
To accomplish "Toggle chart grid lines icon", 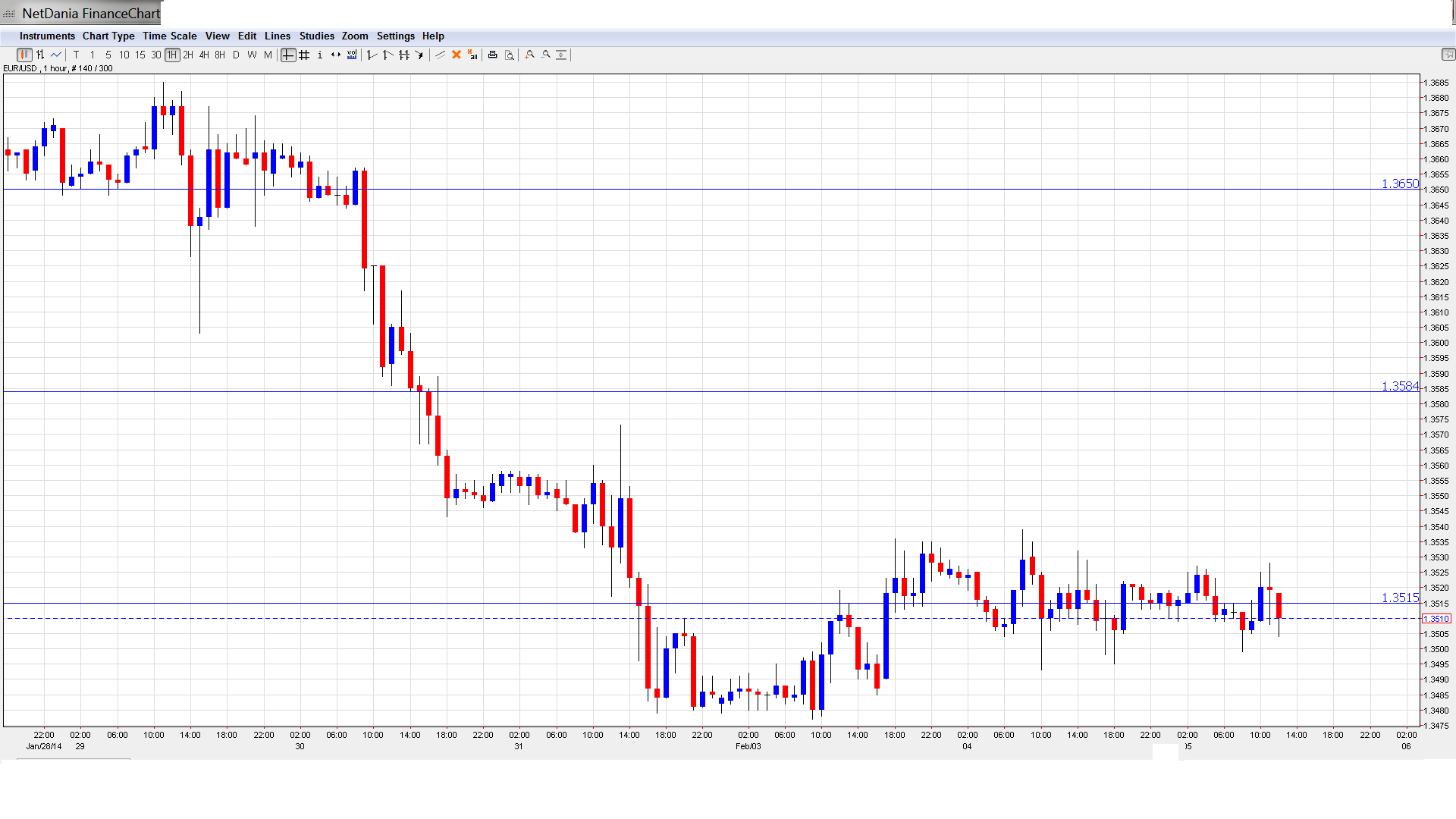I will pos(304,55).
